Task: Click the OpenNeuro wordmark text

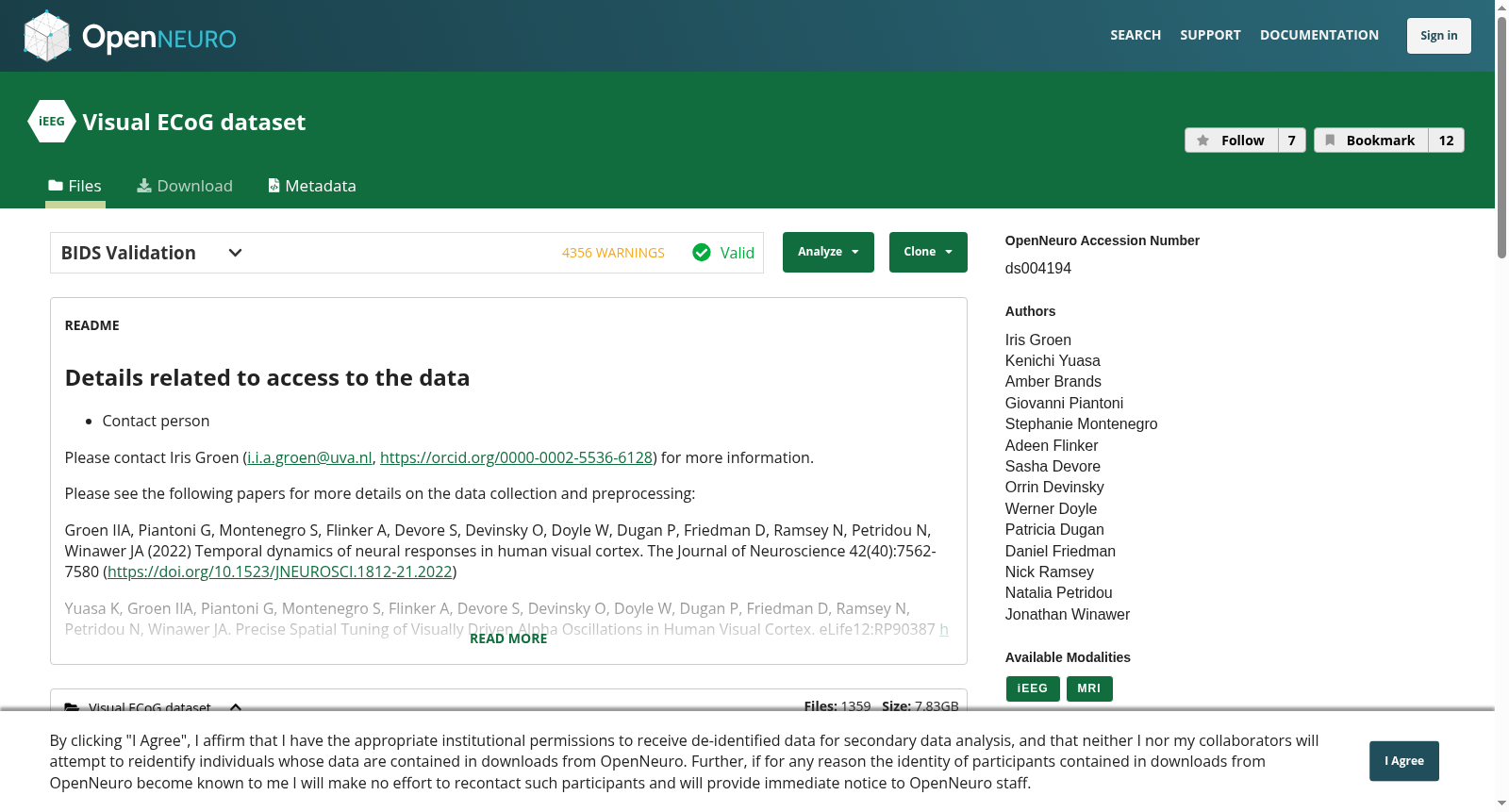Action: click(x=158, y=38)
